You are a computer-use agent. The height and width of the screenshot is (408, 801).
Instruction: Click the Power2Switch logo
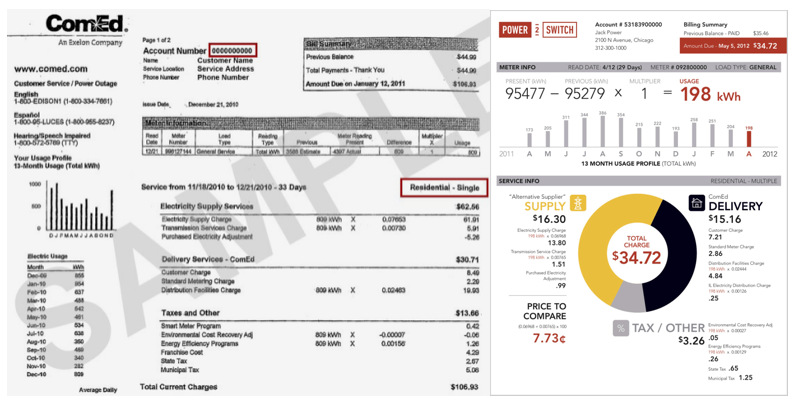(x=538, y=30)
